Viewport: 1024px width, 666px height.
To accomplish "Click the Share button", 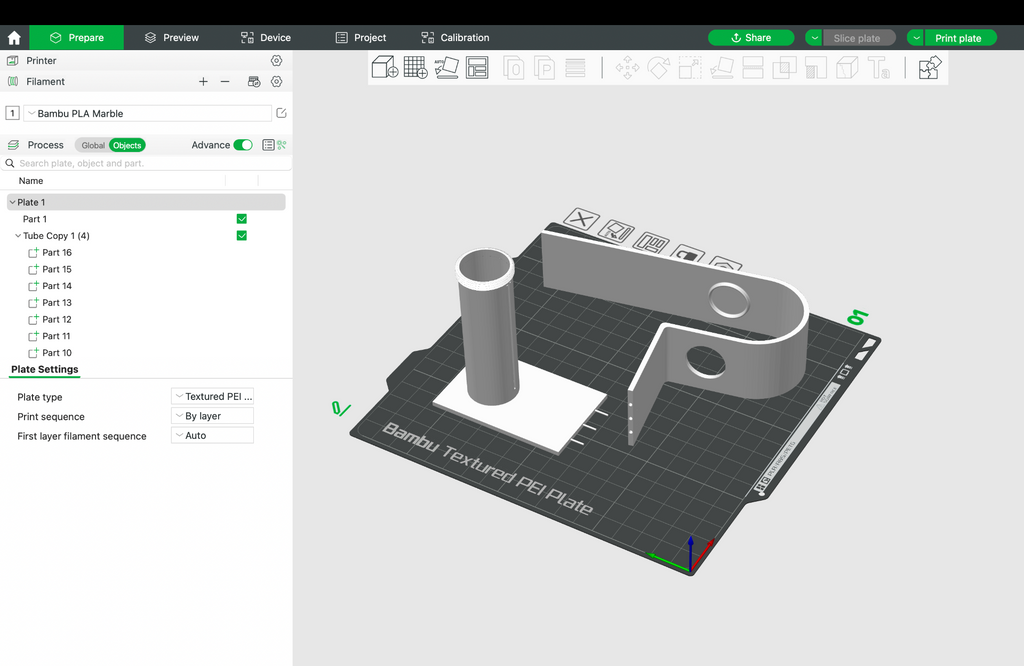I will [751, 38].
